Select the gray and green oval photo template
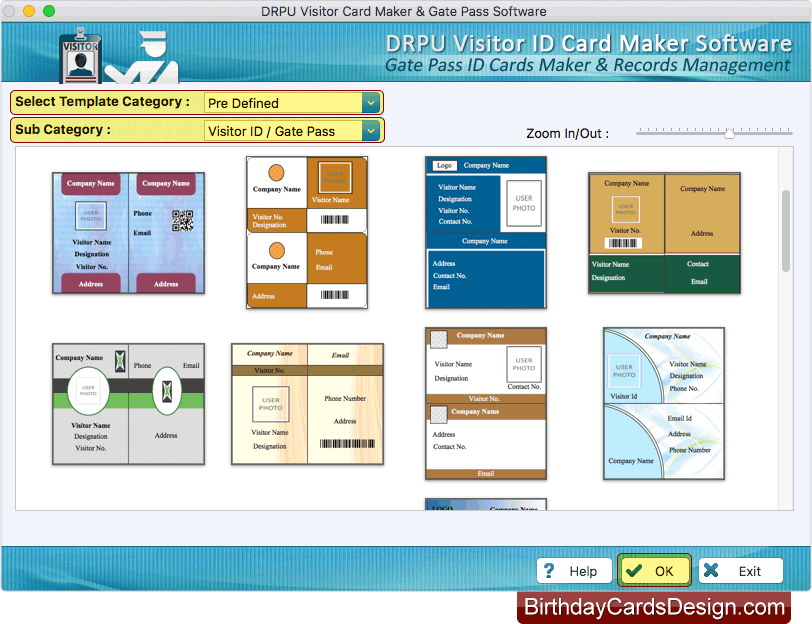The image size is (812, 624). tap(128, 404)
